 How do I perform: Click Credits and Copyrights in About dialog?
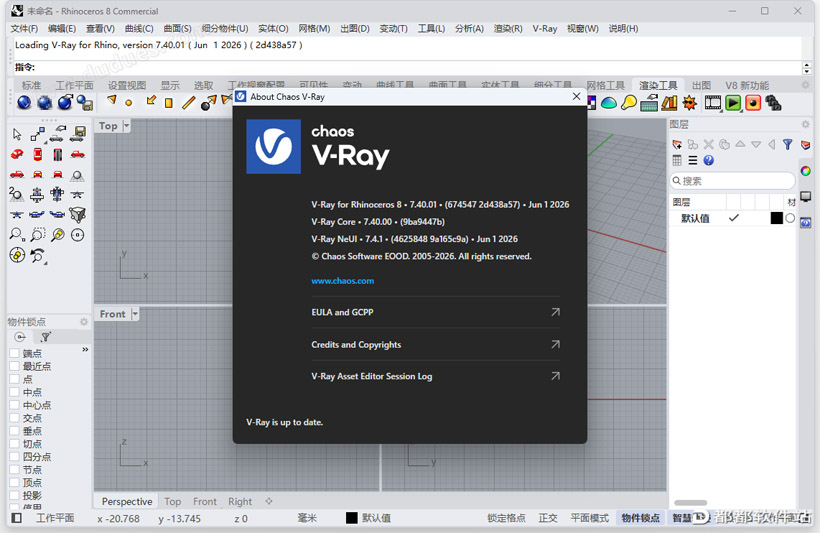pyautogui.click(x=356, y=344)
